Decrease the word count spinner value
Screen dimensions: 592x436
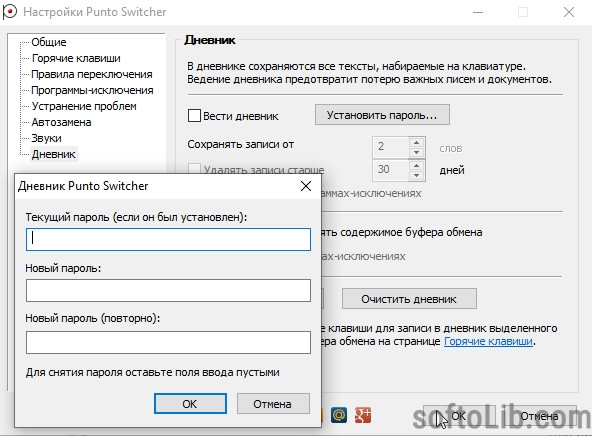click(x=416, y=152)
